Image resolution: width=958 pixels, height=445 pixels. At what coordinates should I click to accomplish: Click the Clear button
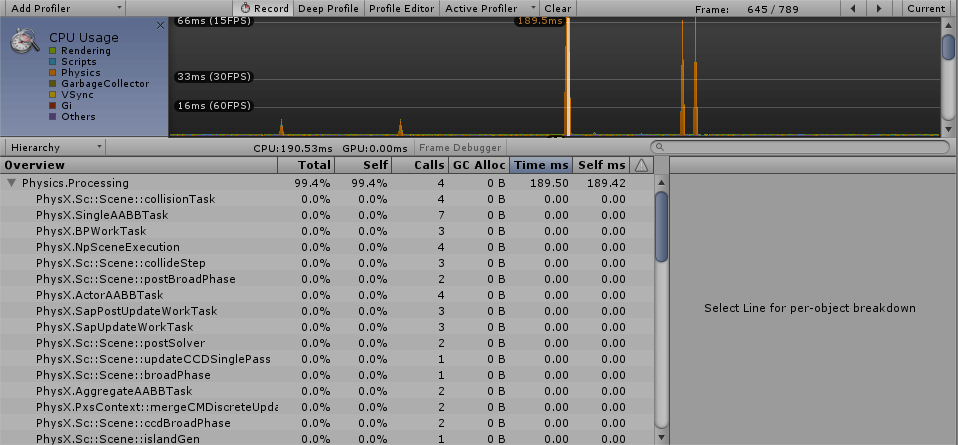[558, 8]
